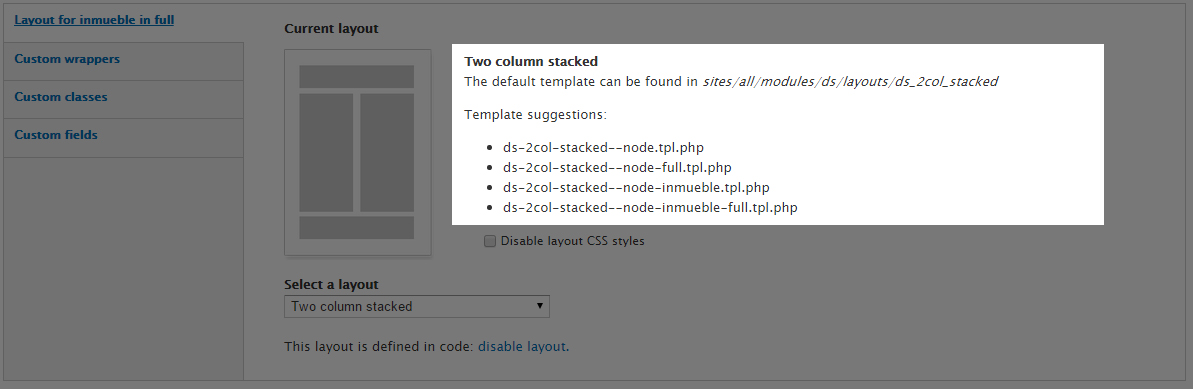
Task: Click the disable layout link
Action: point(522,346)
